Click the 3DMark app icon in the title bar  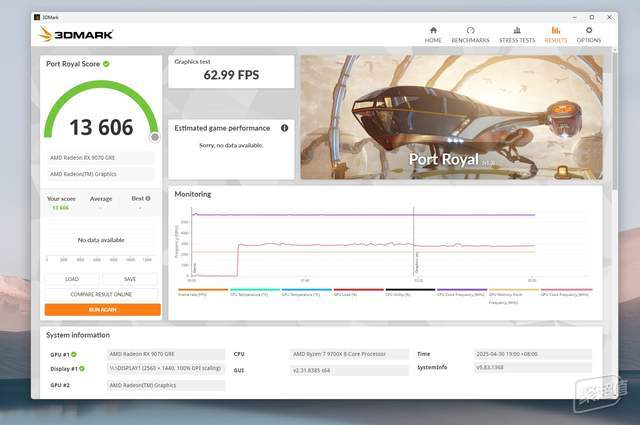coord(37,17)
